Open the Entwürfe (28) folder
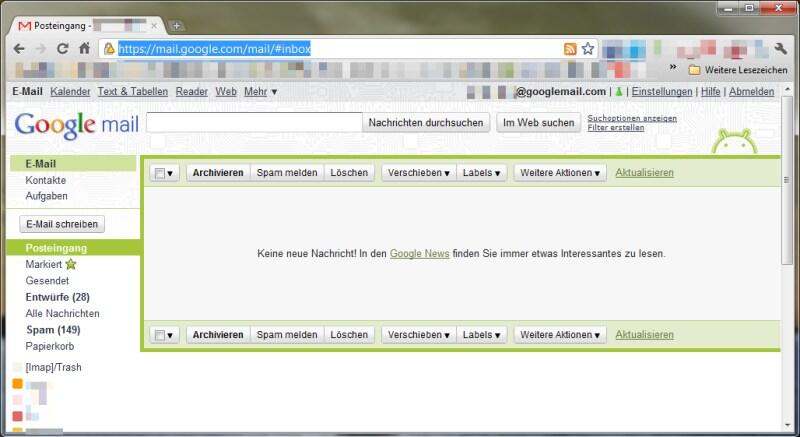The width and height of the screenshot is (800, 437). click(58, 297)
